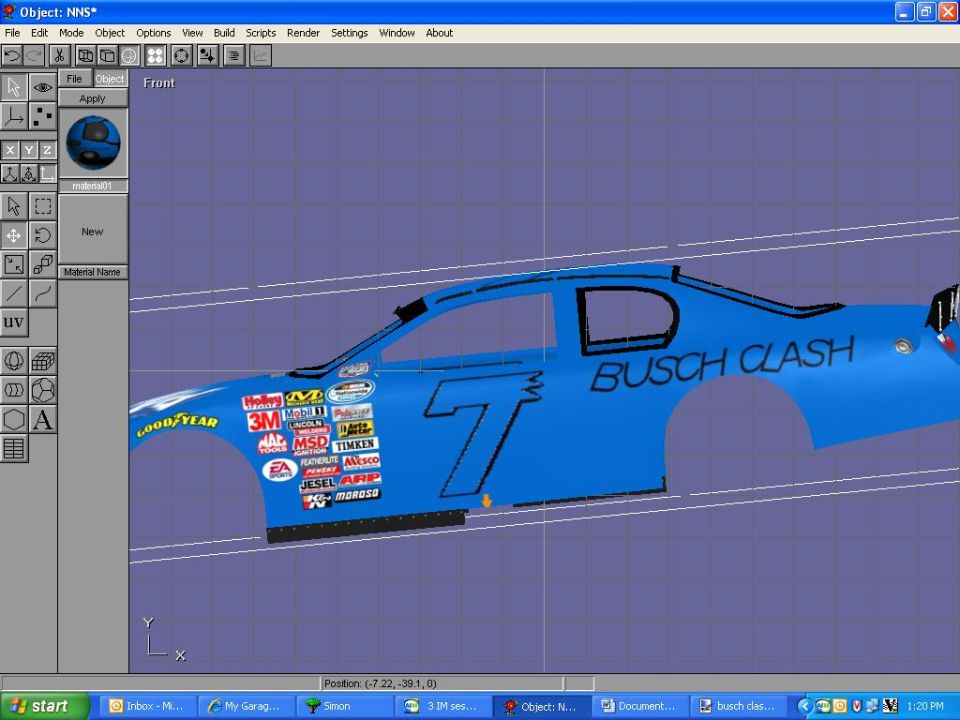The height and width of the screenshot is (720, 960).
Task: Add a polyhedron platonic solid
Action: pos(43,390)
